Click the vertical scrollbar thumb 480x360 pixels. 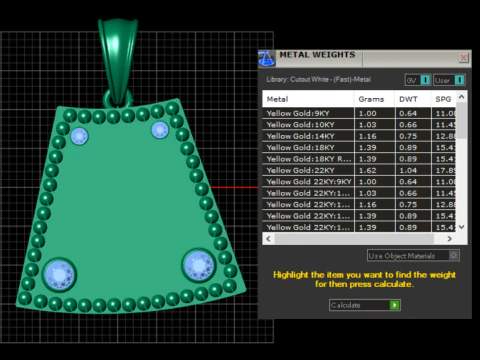pyautogui.click(x=461, y=120)
